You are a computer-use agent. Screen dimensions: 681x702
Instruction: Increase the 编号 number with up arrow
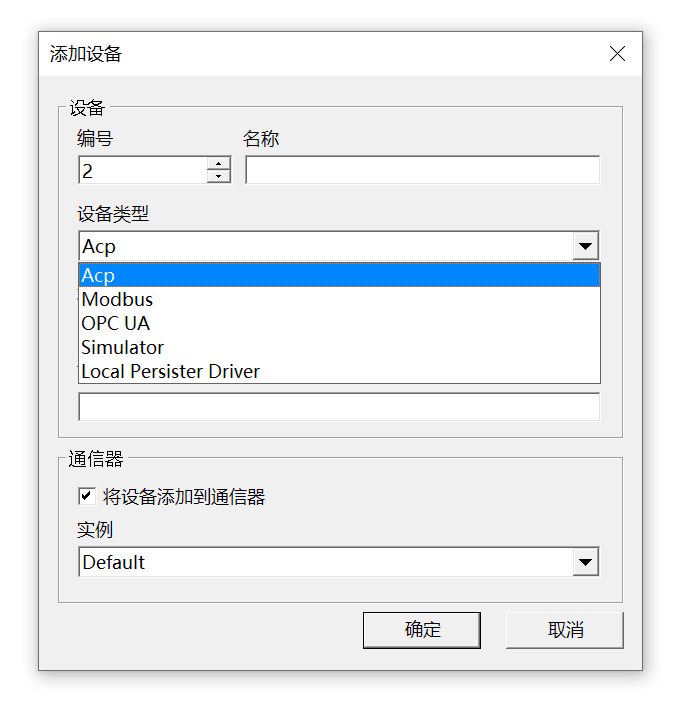(218, 164)
